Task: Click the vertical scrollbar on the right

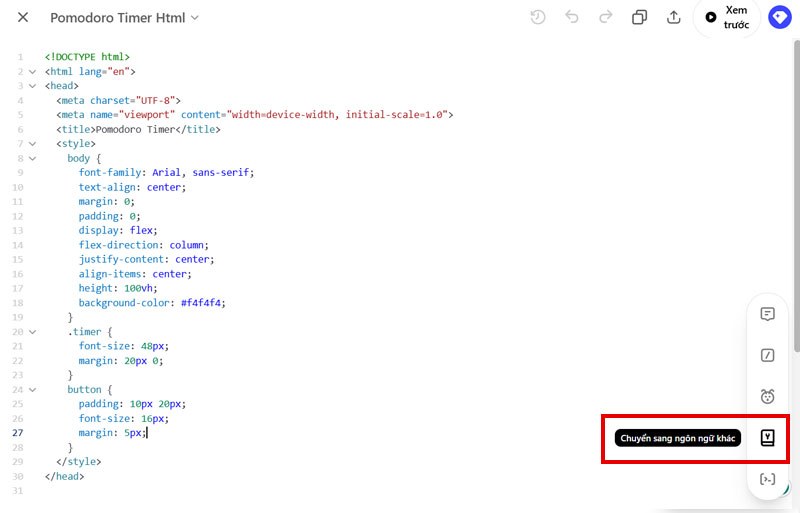Action: click(796, 200)
